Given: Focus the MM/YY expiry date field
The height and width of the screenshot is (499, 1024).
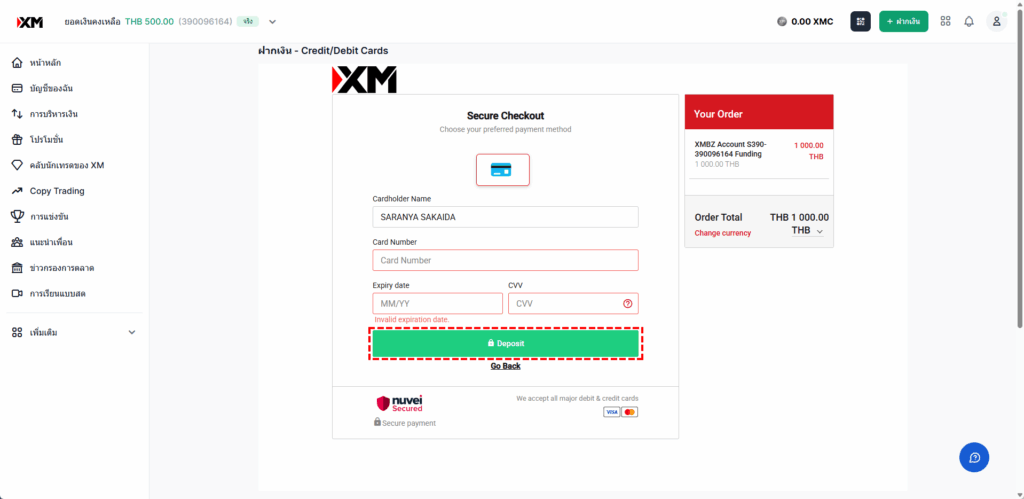Looking at the screenshot, I should (438, 303).
